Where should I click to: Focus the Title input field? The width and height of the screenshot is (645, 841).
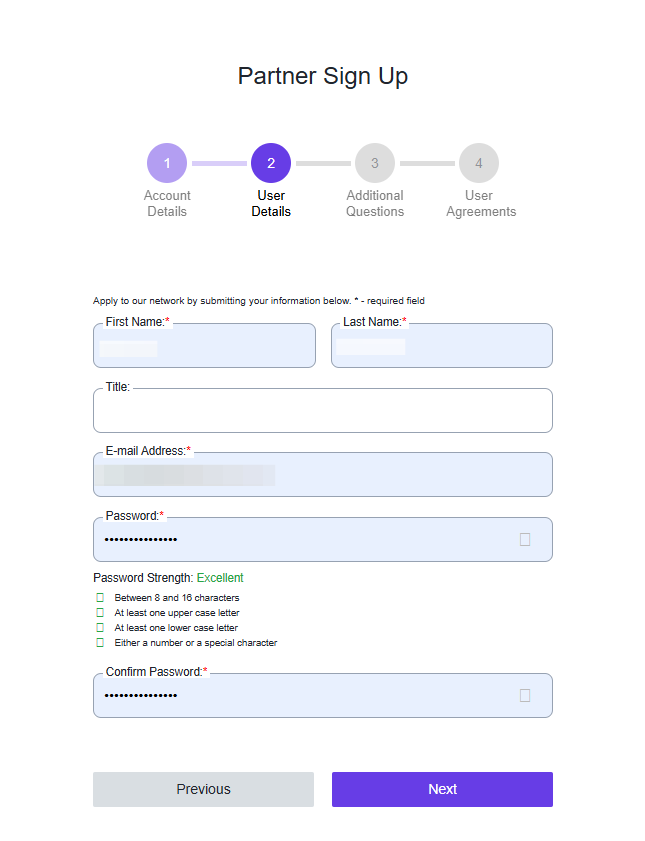click(322, 410)
